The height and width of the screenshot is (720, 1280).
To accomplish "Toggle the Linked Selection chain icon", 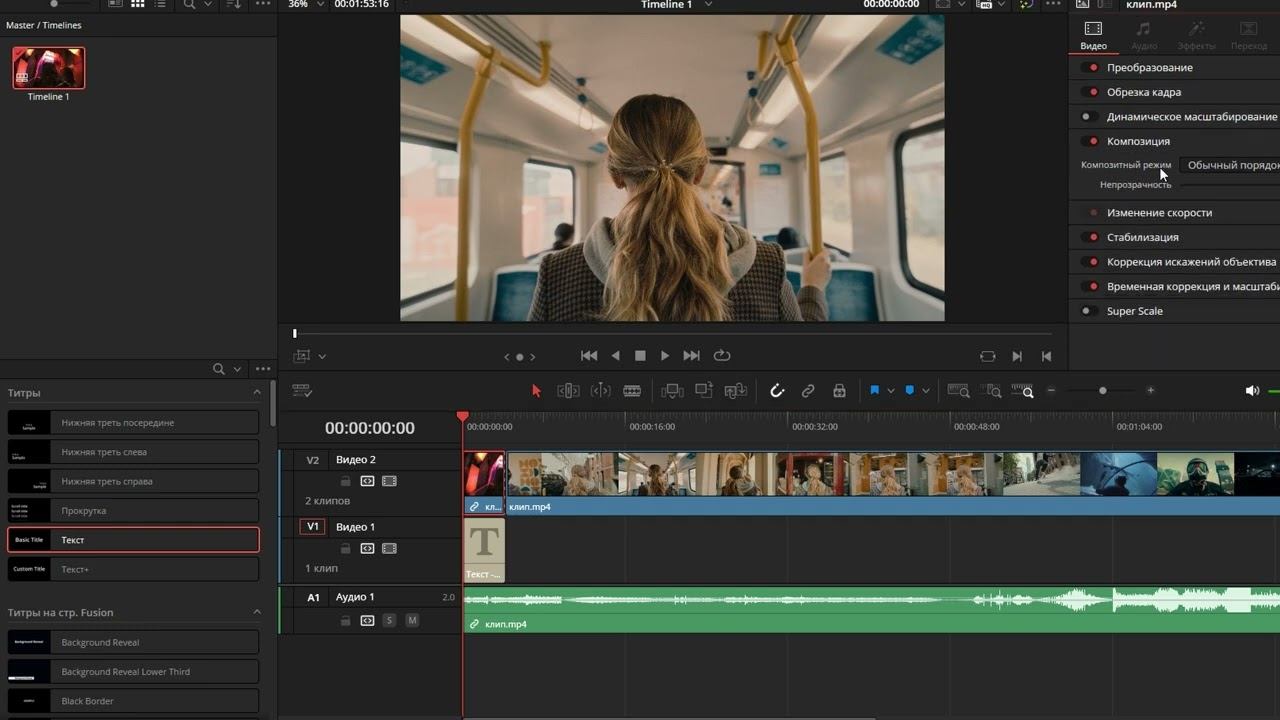I will pos(808,391).
